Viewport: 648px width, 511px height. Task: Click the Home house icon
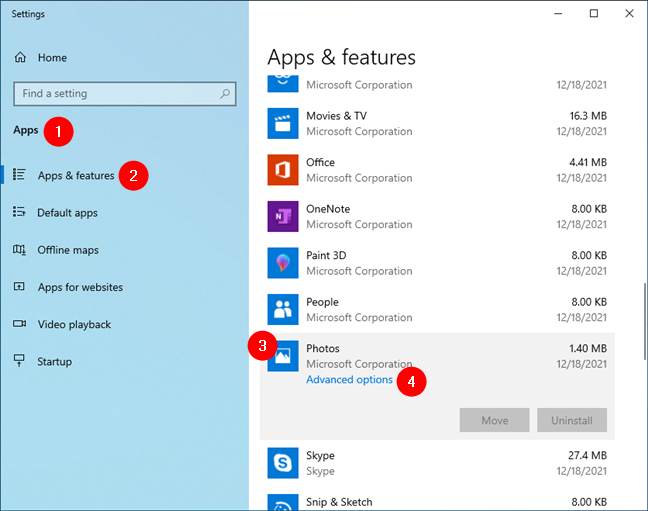[20, 57]
